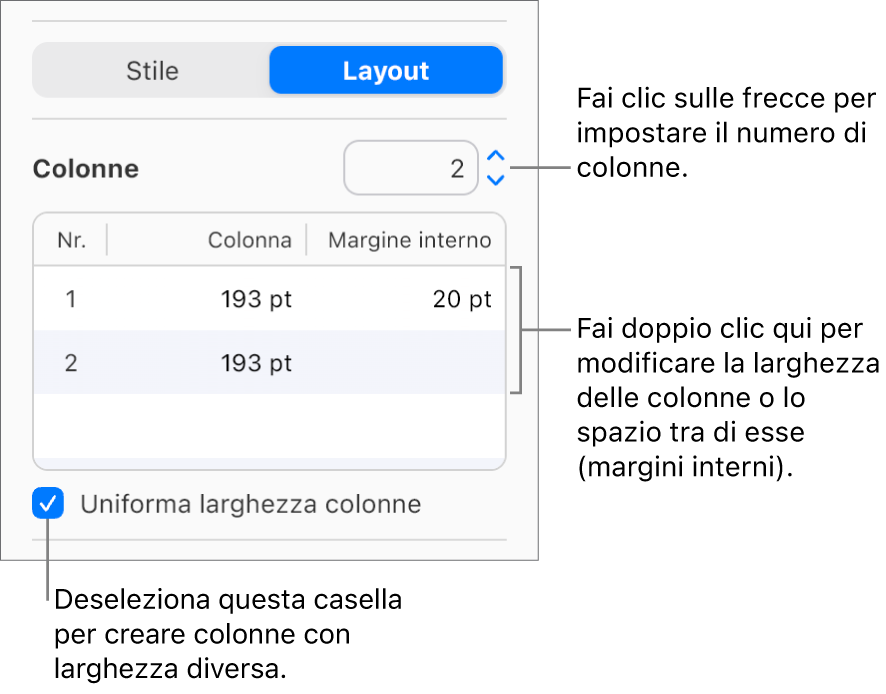Click the Colonna table header
886x694 pixels.
click(249, 240)
